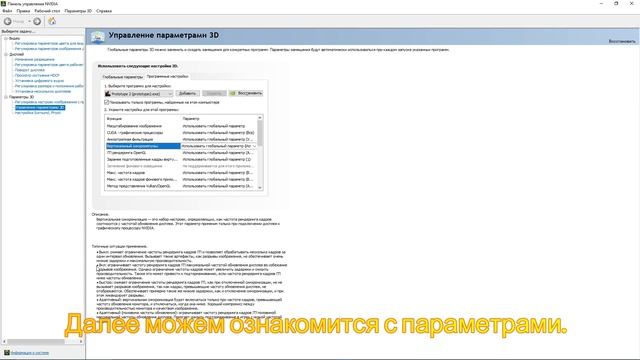The image size is (640, 360).
Task: Collapse the Параметры 3D tree node
Action: [6, 97]
